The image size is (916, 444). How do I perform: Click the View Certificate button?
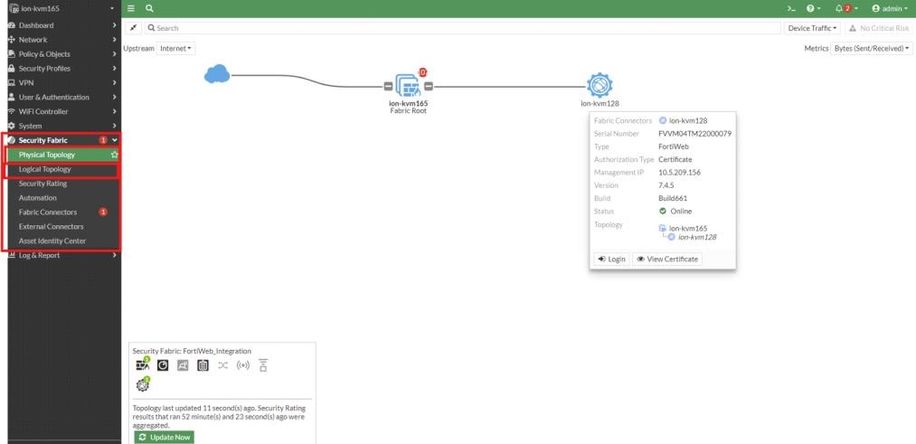tap(667, 259)
